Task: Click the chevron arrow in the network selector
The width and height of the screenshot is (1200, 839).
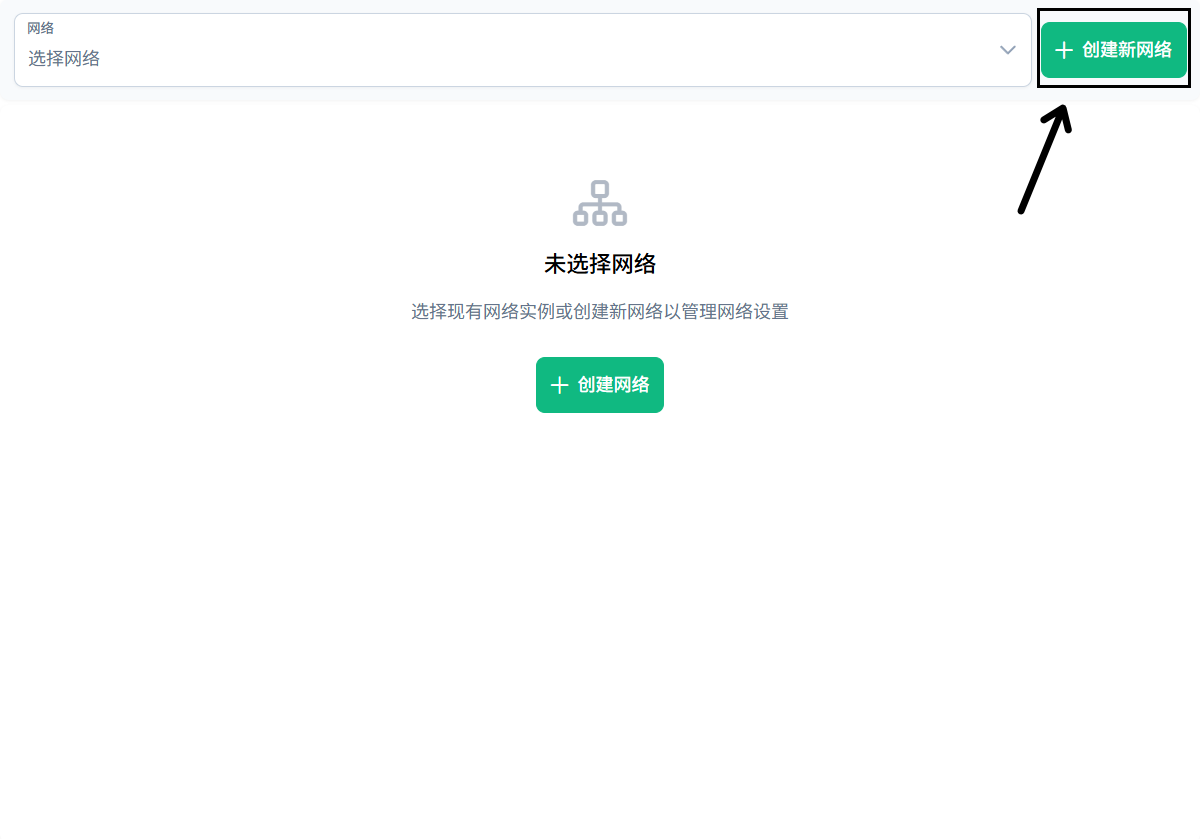Action: 1008,50
